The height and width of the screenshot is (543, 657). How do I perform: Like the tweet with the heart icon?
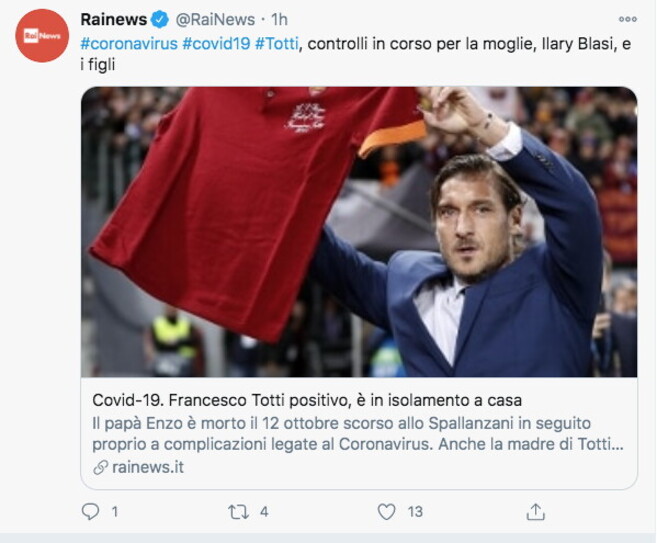tap(386, 512)
